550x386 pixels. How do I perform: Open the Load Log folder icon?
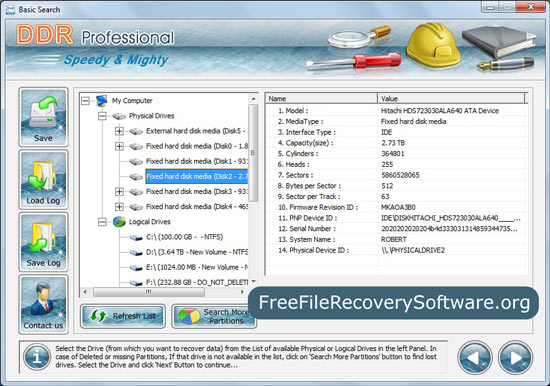pyautogui.click(x=43, y=180)
